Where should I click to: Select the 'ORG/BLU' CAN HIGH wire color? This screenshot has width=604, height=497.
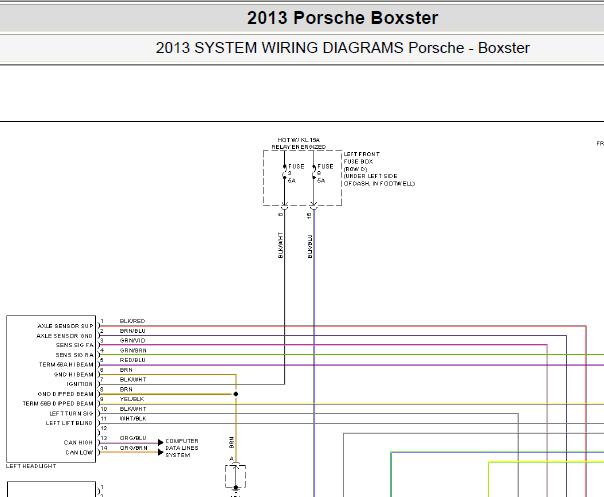[133, 438]
